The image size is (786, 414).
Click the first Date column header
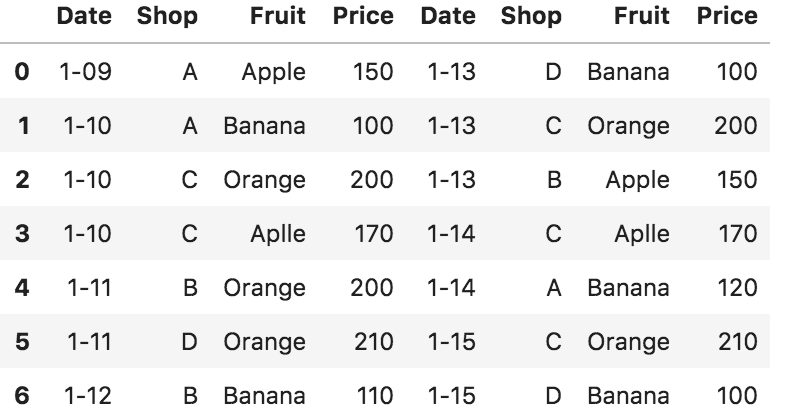[84, 16]
